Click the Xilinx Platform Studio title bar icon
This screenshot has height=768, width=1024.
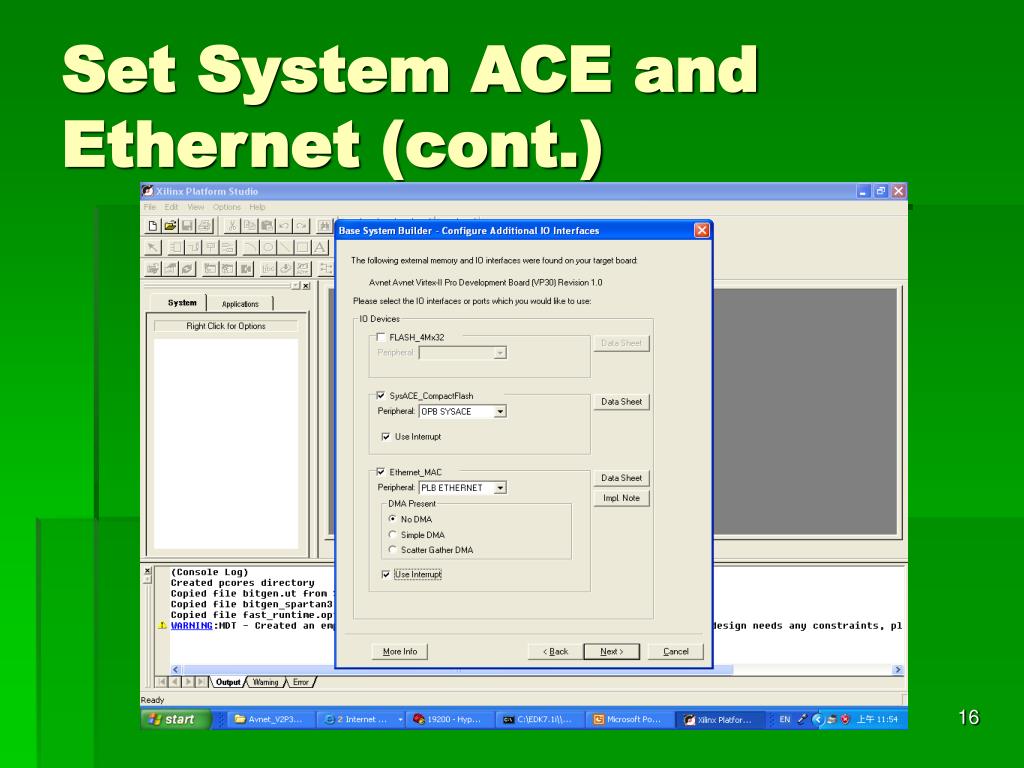148,191
